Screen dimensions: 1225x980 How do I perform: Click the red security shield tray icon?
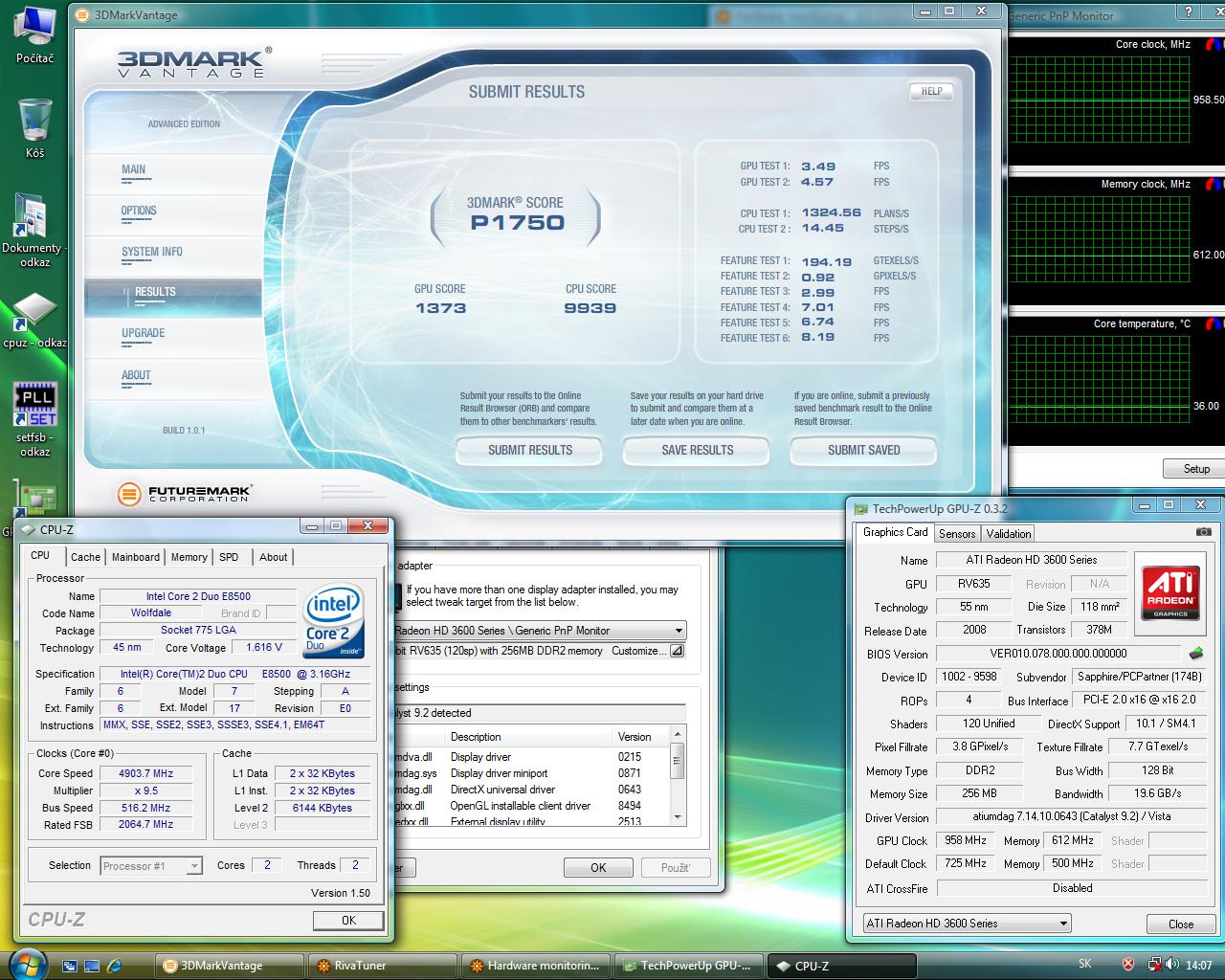pos(1129,965)
